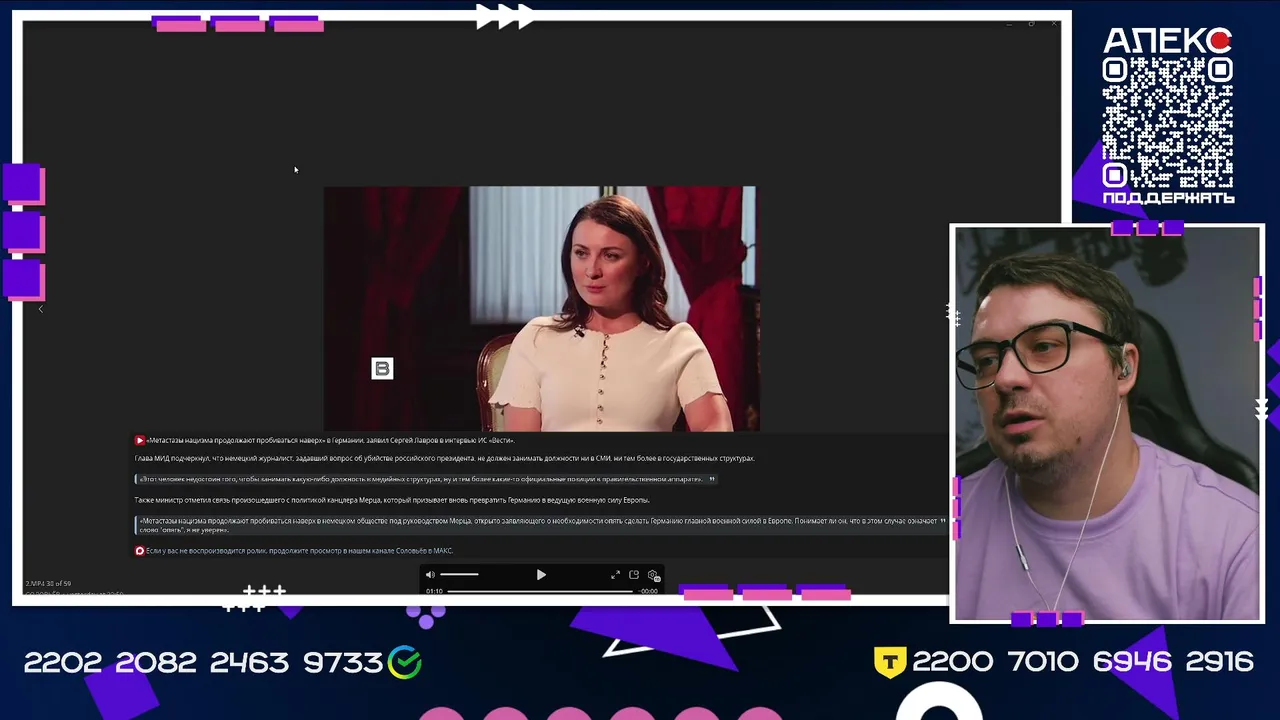Click the Sber card number 2202 2082 2463 9733
This screenshot has height=720, width=1280.
click(x=203, y=662)
